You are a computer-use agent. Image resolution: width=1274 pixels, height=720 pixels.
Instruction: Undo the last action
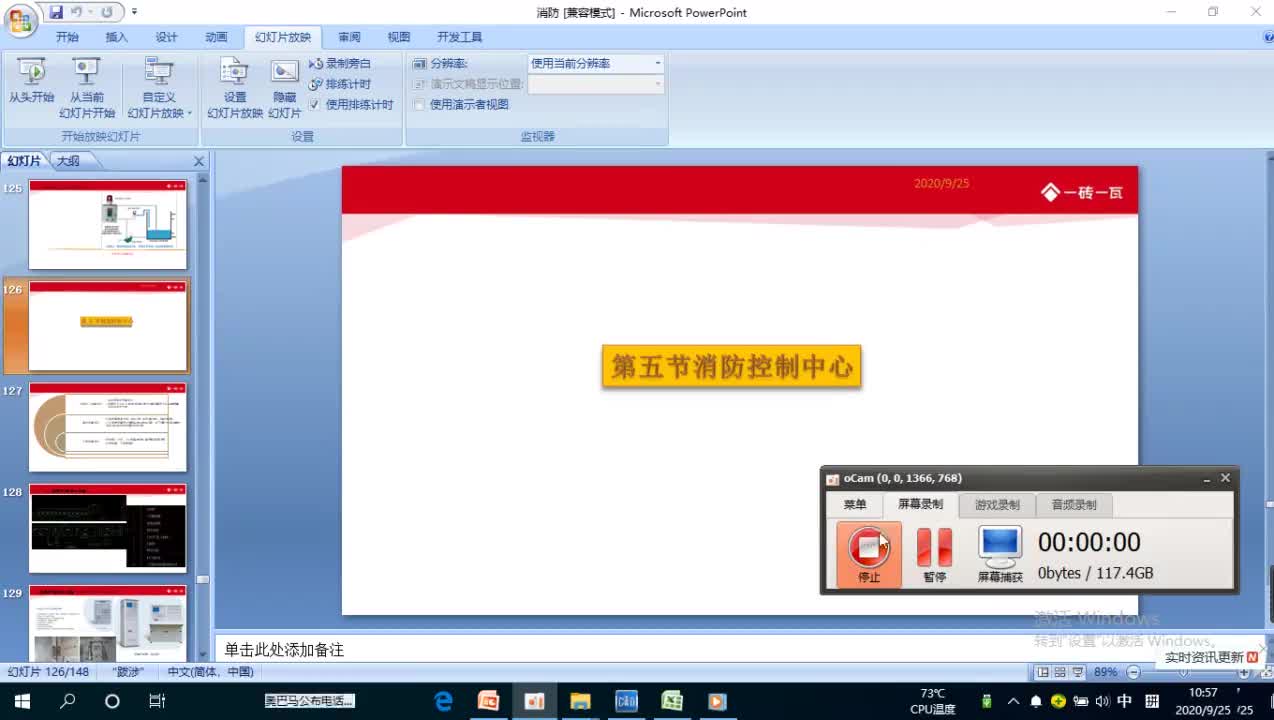[77, 13]
